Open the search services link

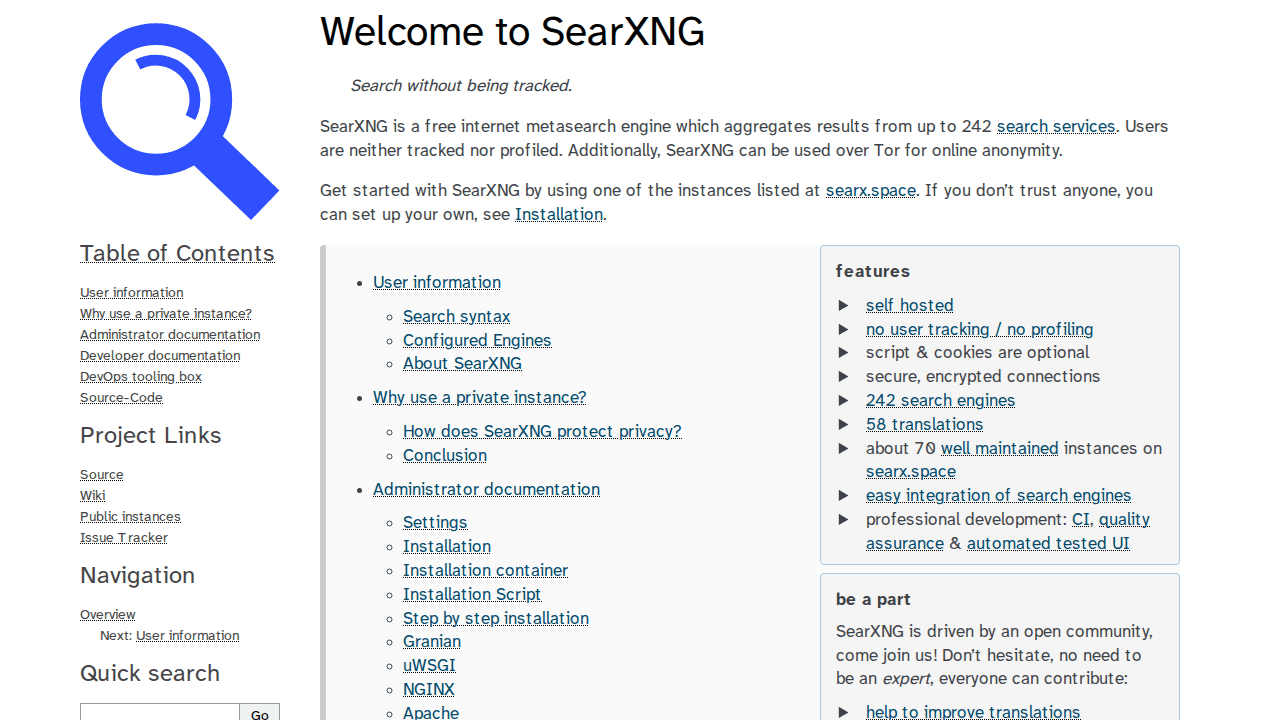[x=1055, y=126]
